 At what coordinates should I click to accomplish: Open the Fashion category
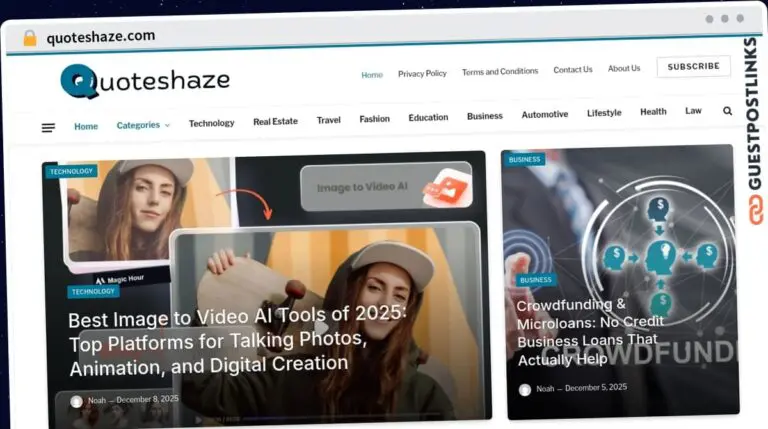coord(375,119)
